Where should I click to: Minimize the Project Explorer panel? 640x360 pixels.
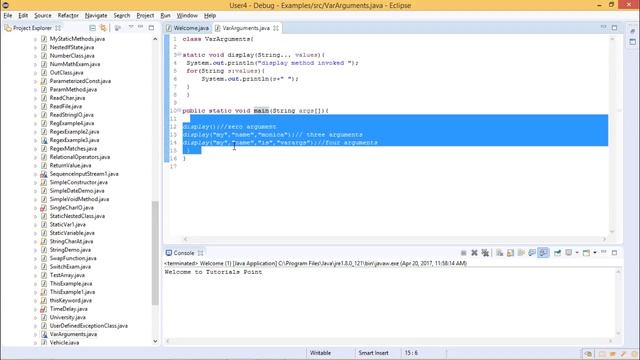141,27
